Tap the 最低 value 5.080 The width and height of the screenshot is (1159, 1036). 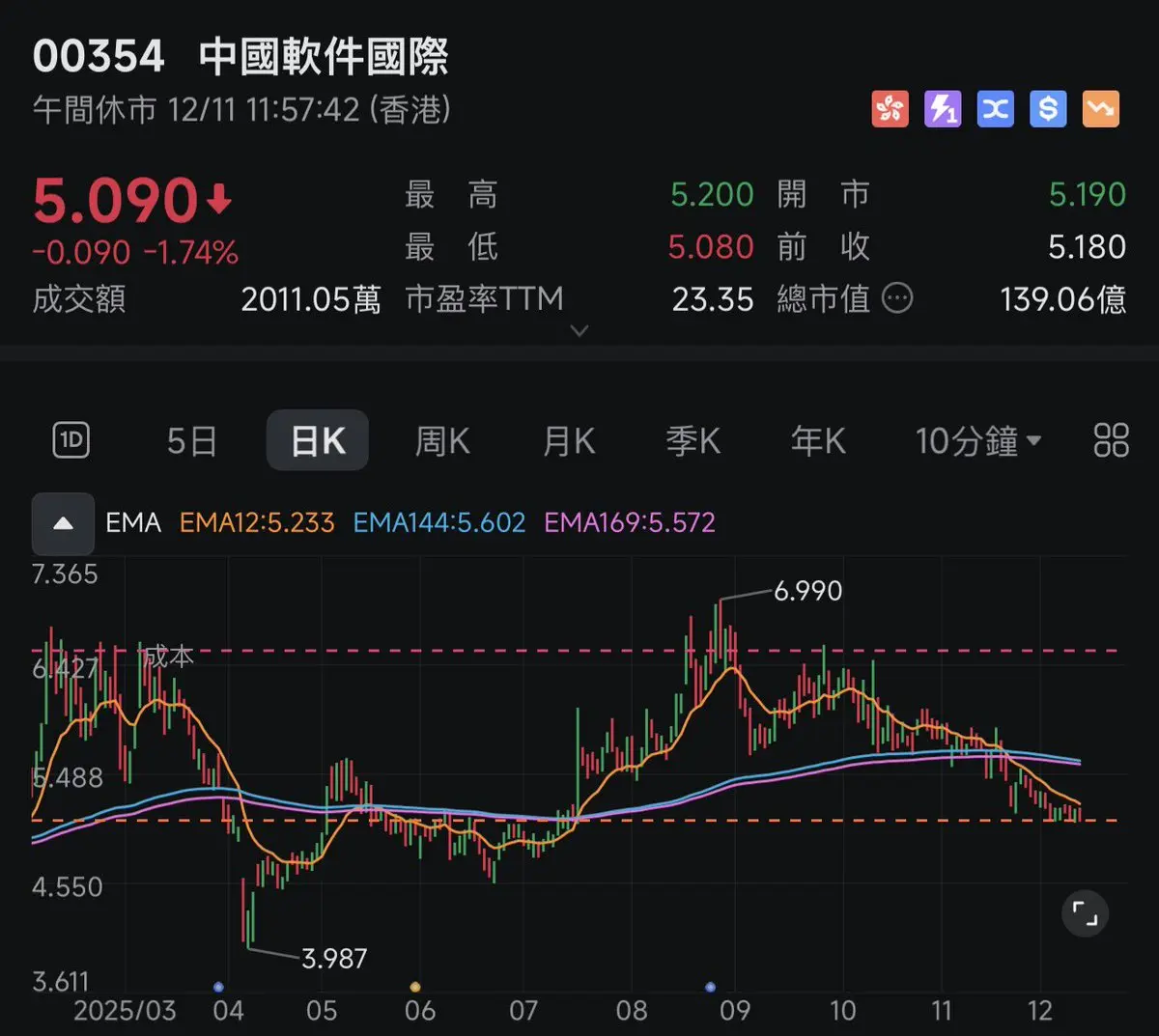tap(711, 247)
